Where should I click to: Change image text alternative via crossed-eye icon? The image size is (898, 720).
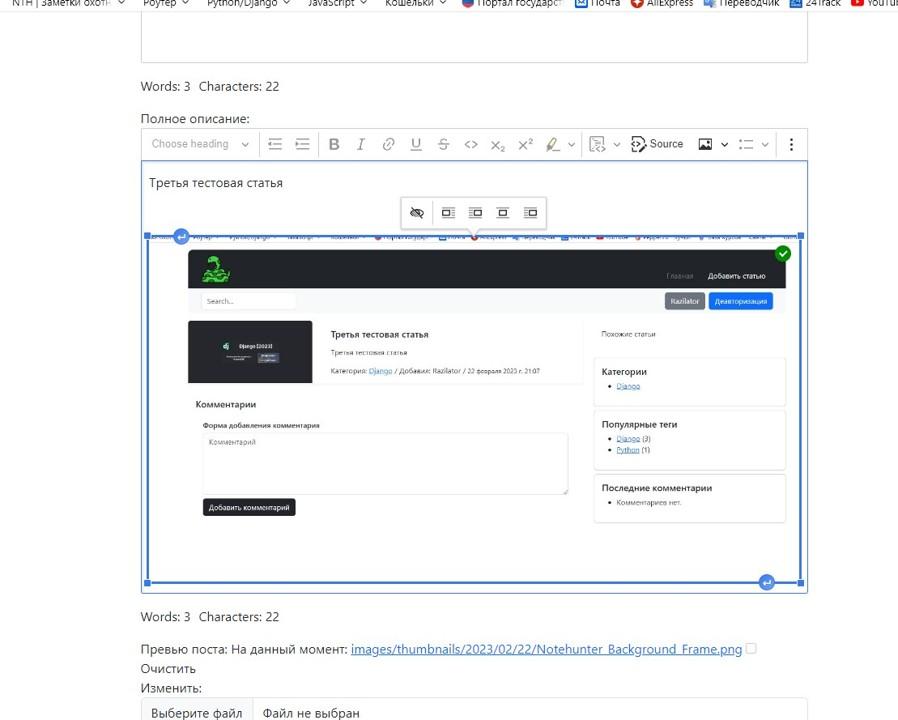click(x=417, y=213)
